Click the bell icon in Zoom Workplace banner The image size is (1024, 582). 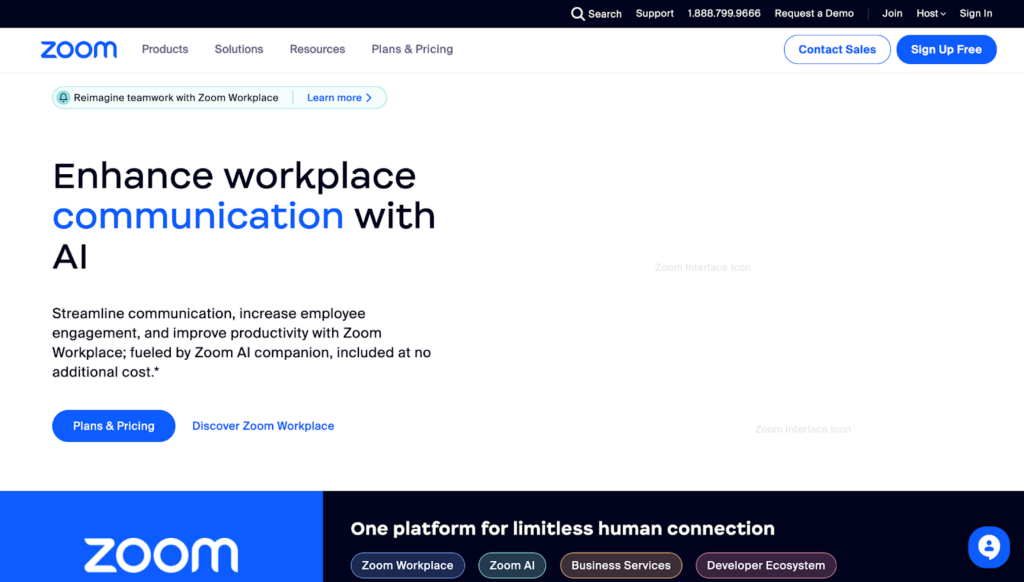coord(63,98)
